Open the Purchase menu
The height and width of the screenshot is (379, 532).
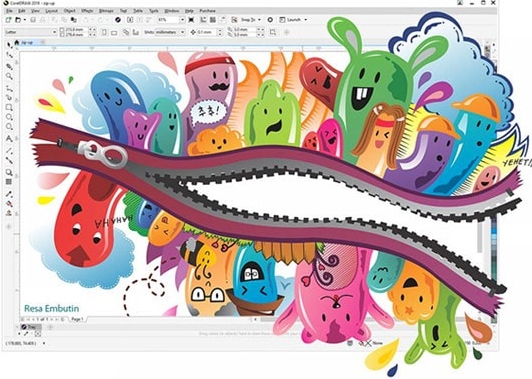pos(207,11)
